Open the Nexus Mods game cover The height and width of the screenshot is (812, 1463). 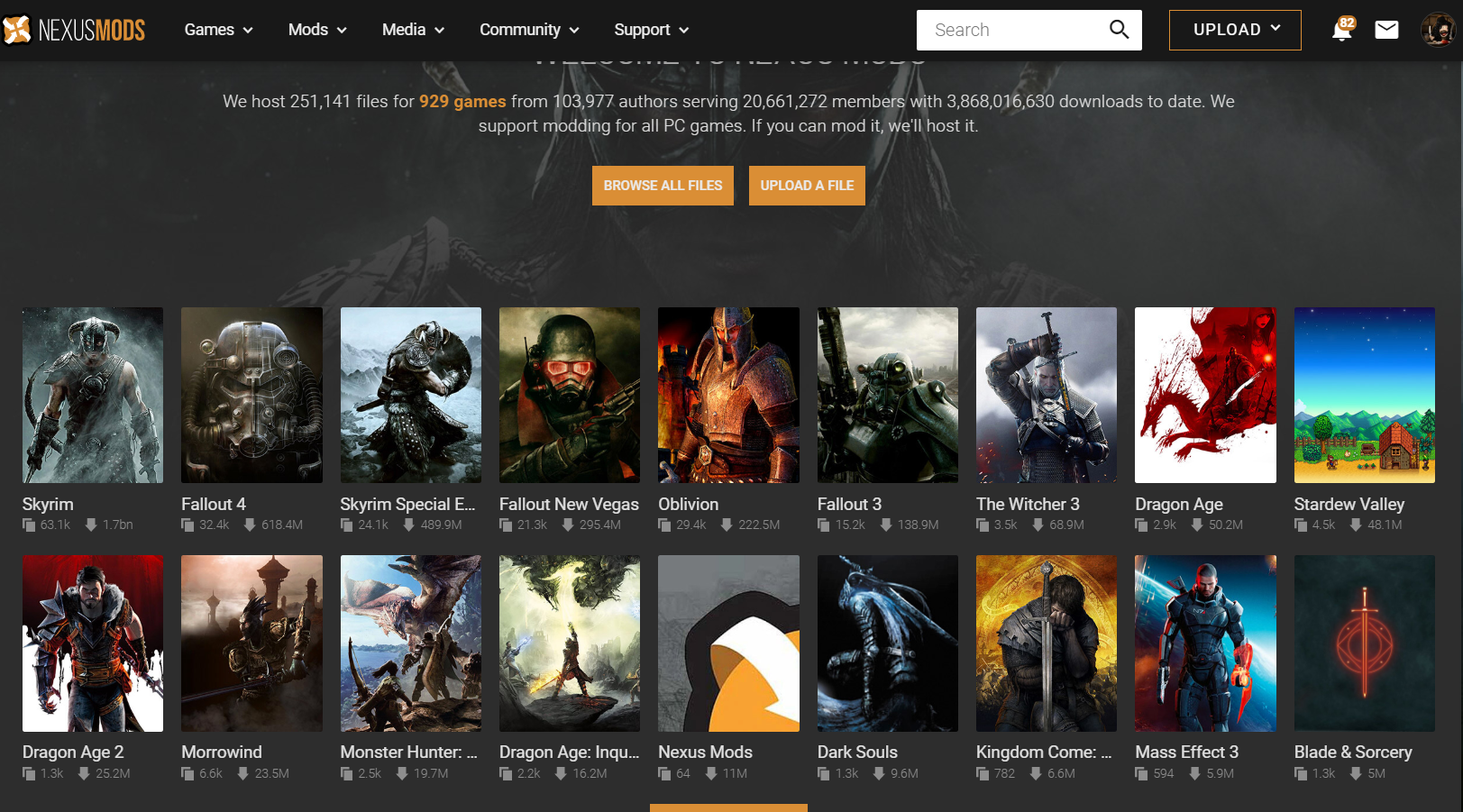point(728,643)
